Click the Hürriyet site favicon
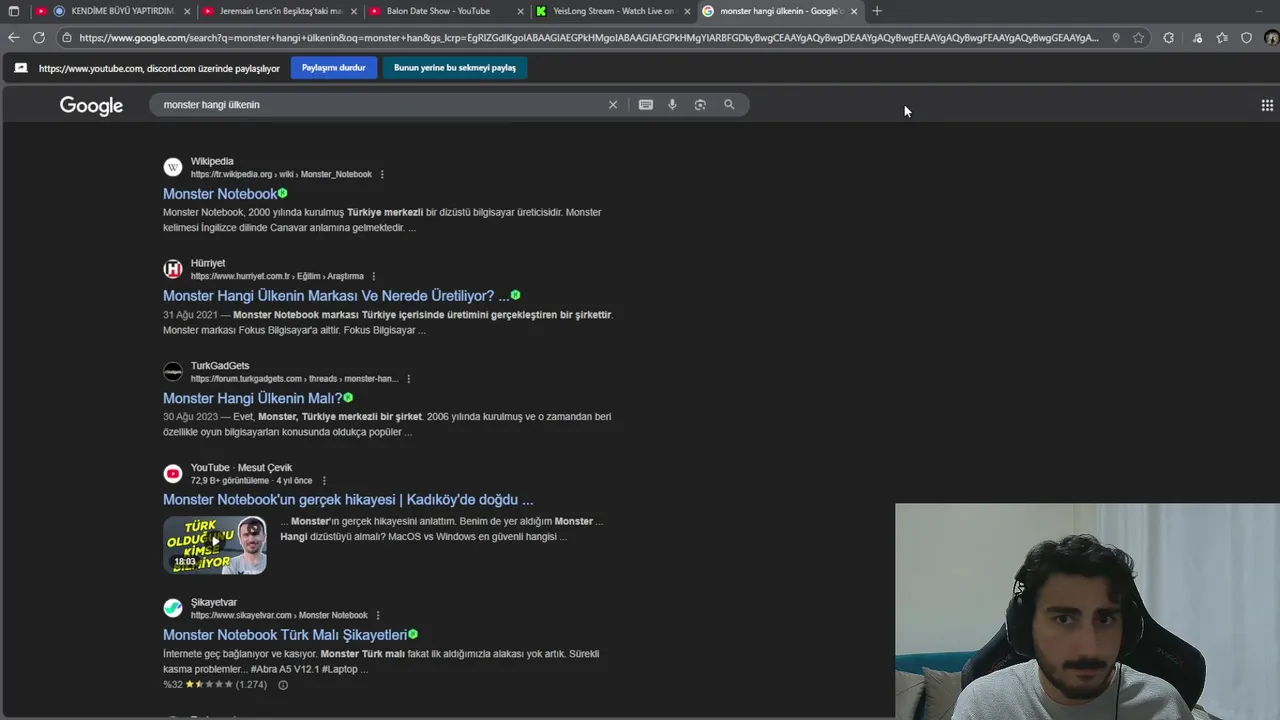 [173, 269]
